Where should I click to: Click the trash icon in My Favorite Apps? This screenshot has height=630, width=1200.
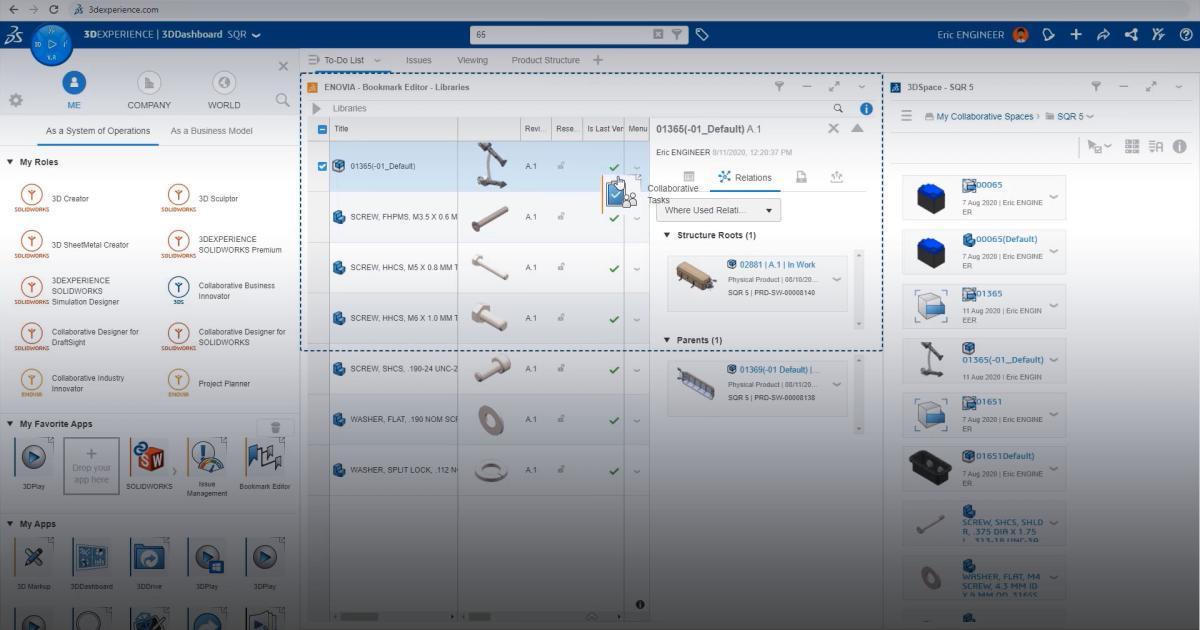(x=276, y=427)
